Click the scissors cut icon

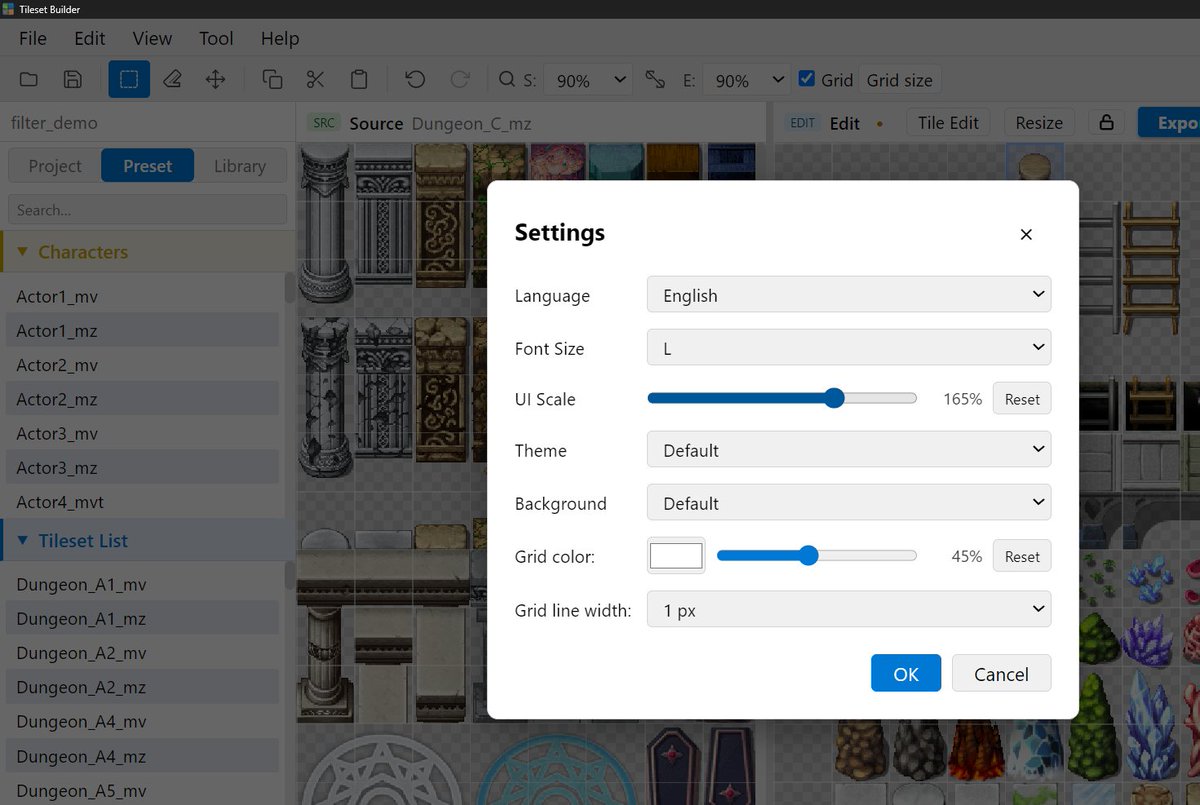[x=315, y=80]
